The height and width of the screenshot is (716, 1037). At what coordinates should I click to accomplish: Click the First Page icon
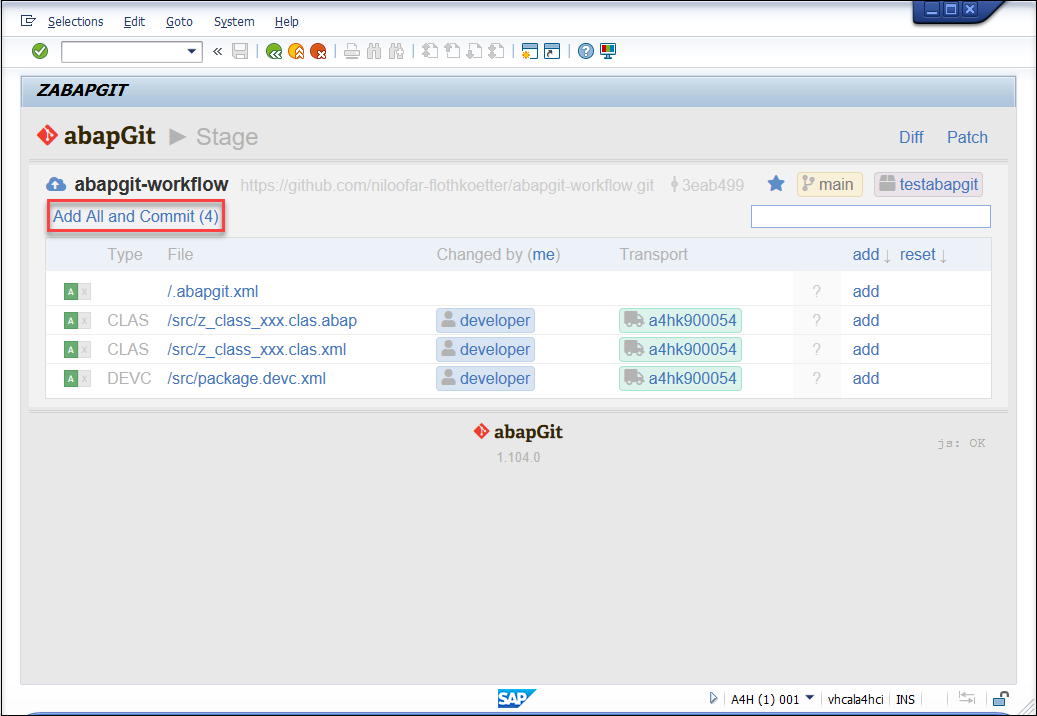coord(431,52)
